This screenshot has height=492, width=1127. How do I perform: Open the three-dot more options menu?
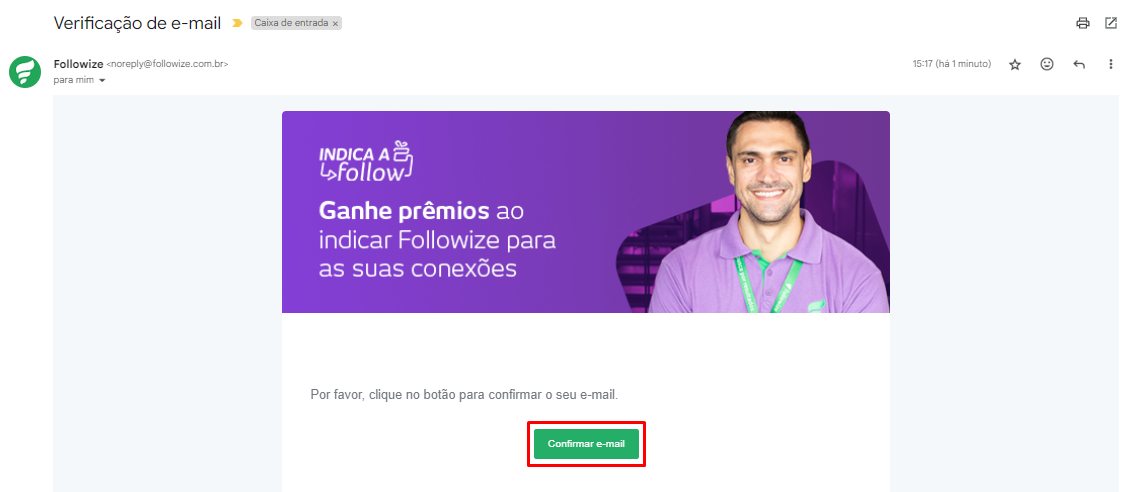click(x=1110, y=65)
